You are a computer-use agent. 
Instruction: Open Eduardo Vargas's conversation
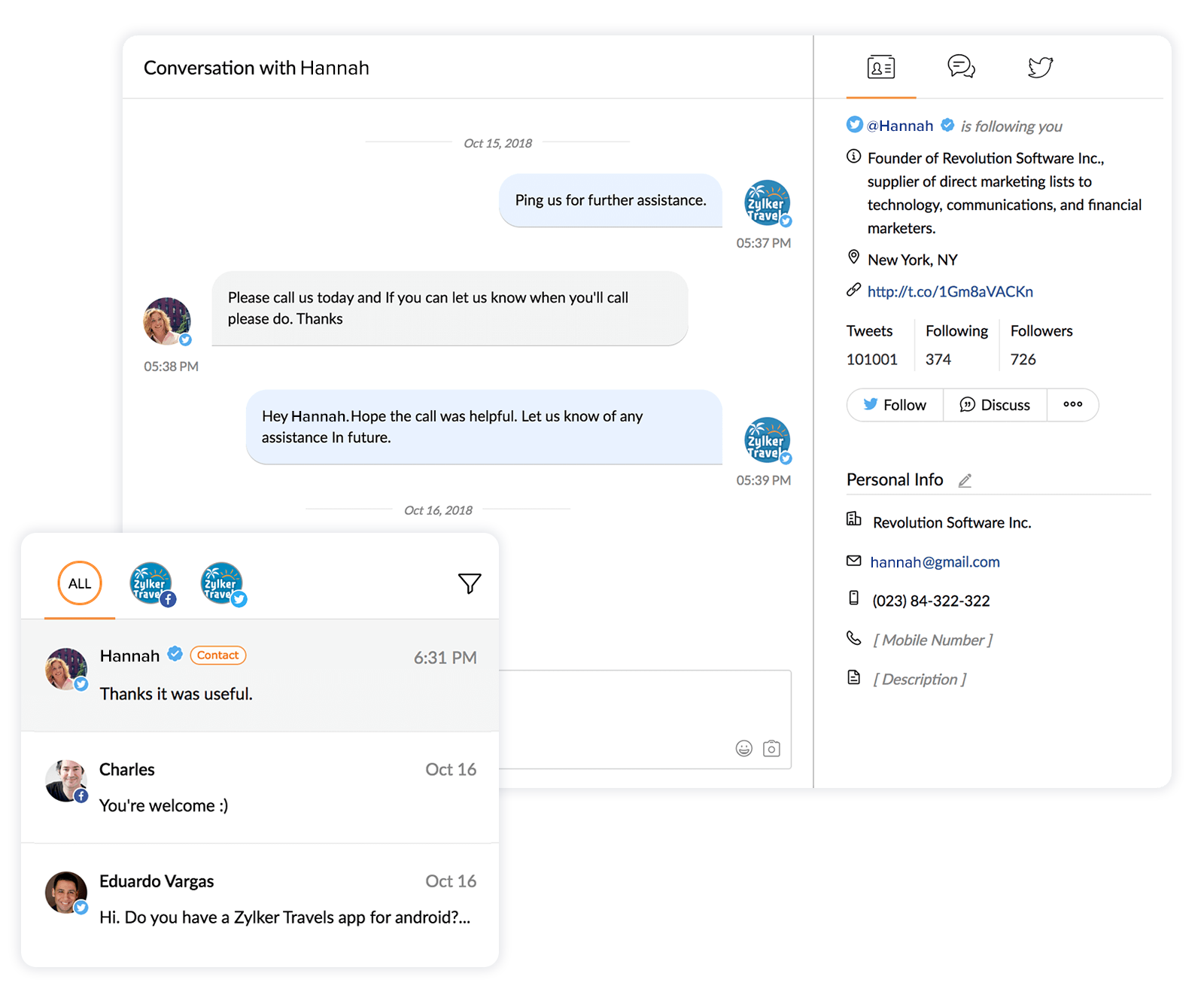[260, 899]
